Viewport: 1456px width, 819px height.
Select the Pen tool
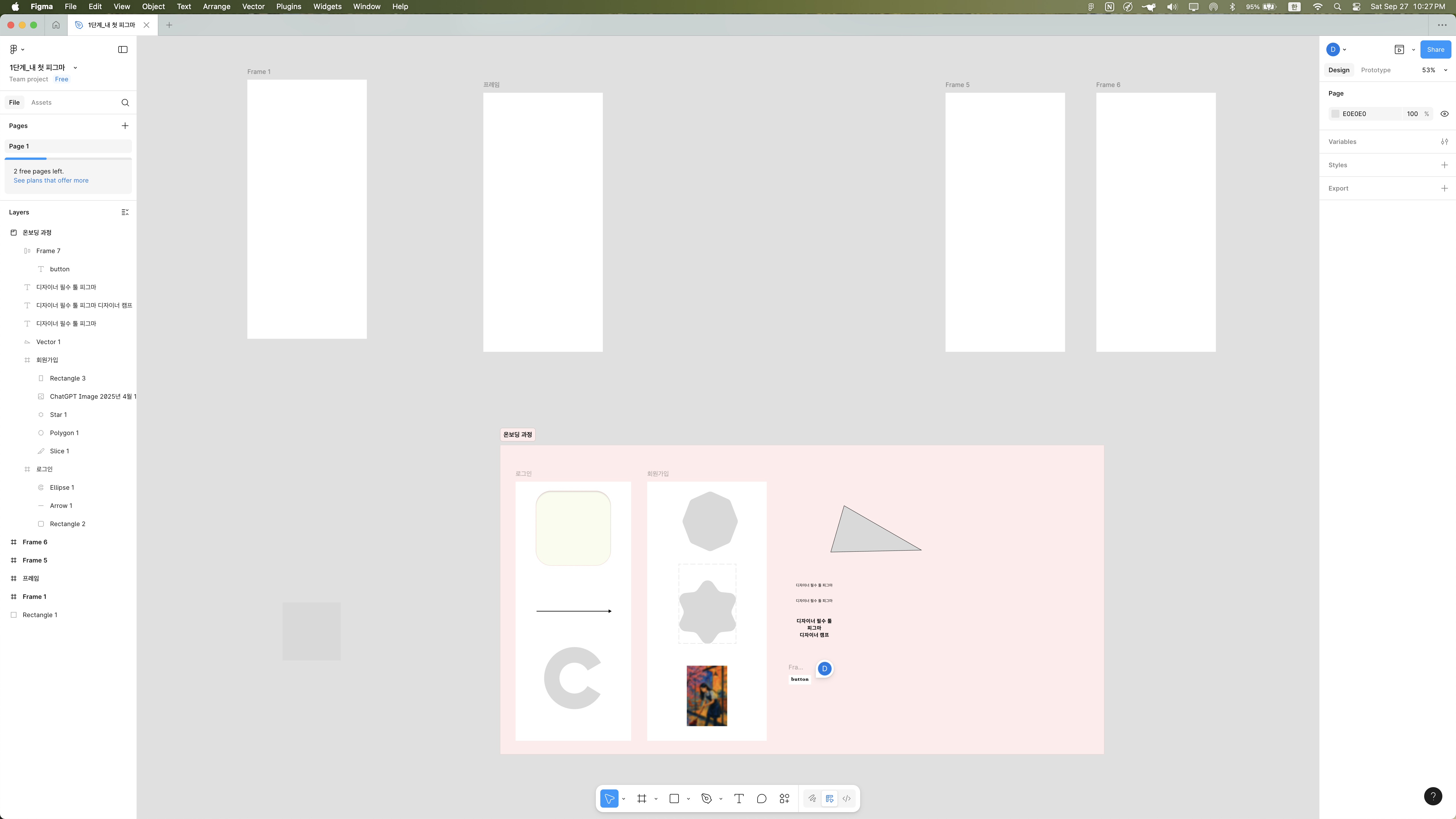pyautogui.click(x=706, y=799)
